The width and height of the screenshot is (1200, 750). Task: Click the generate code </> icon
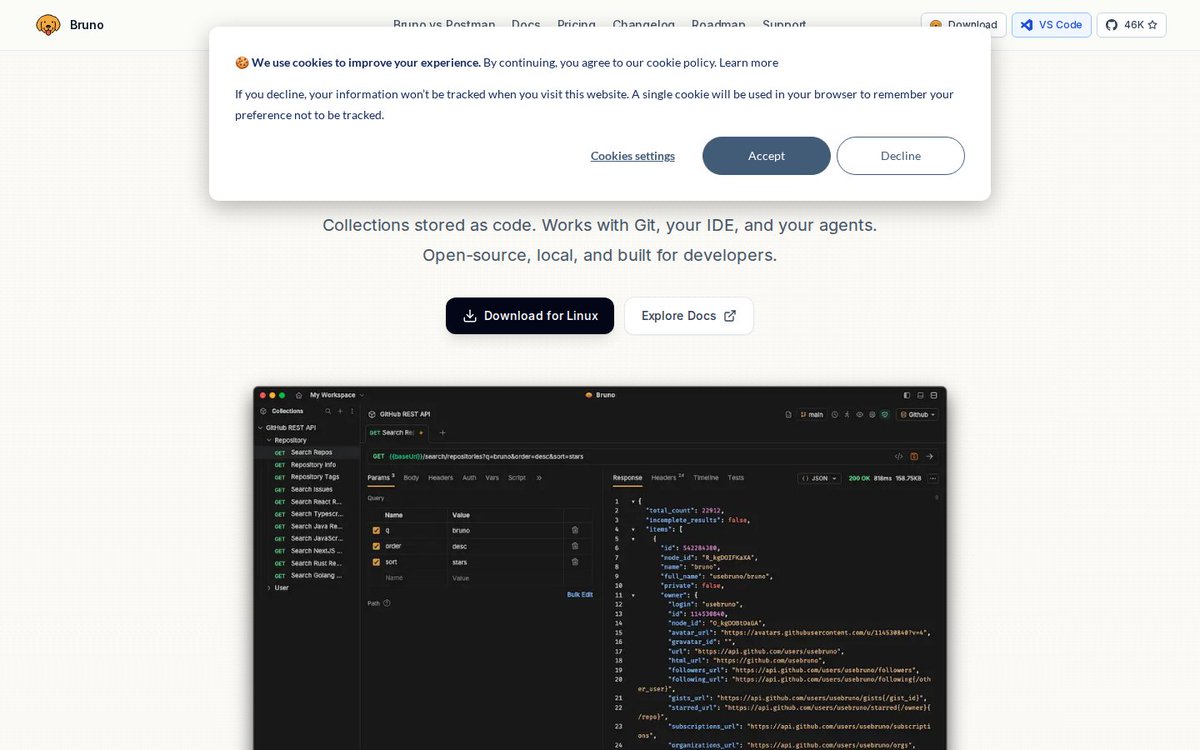[899, 456]
